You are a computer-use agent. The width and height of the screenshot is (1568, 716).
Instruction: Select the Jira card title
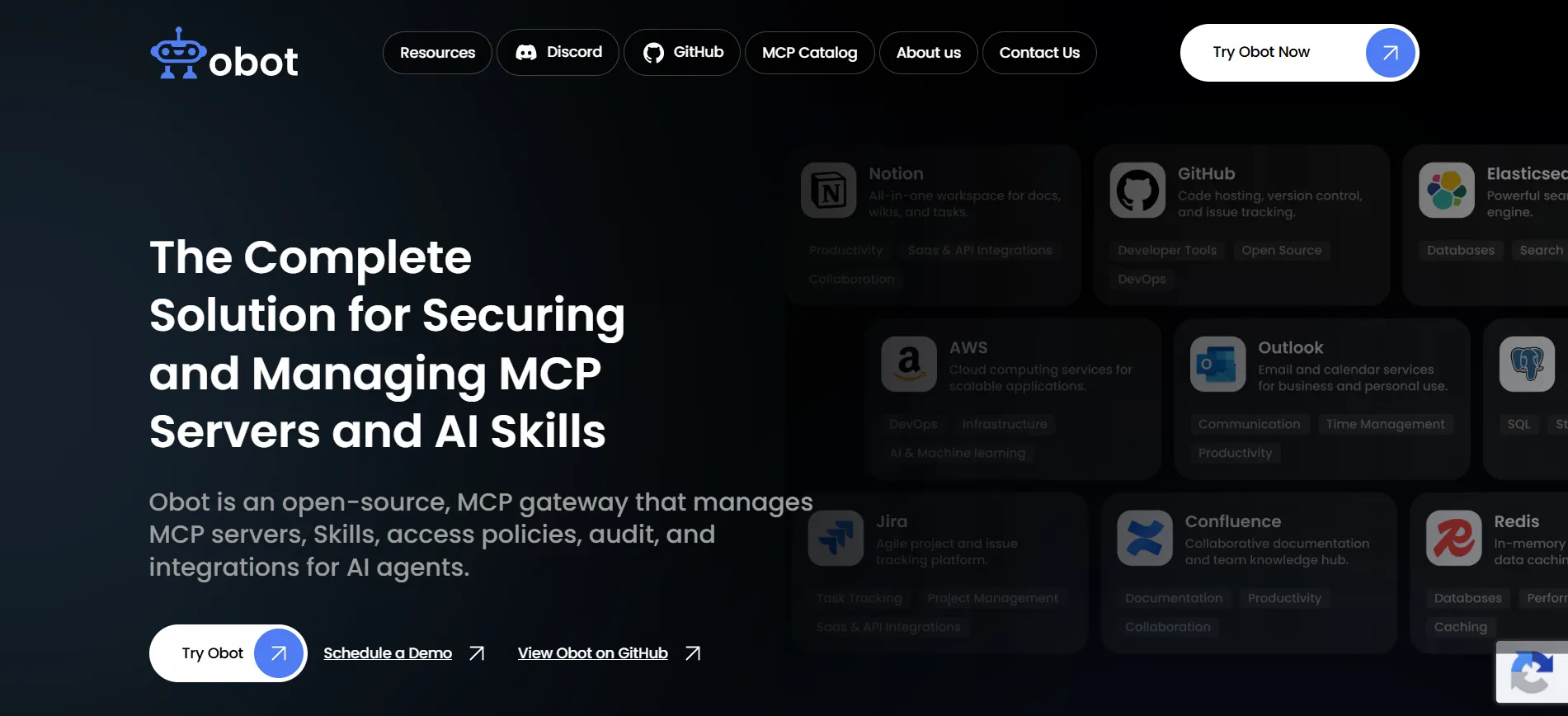892,521
